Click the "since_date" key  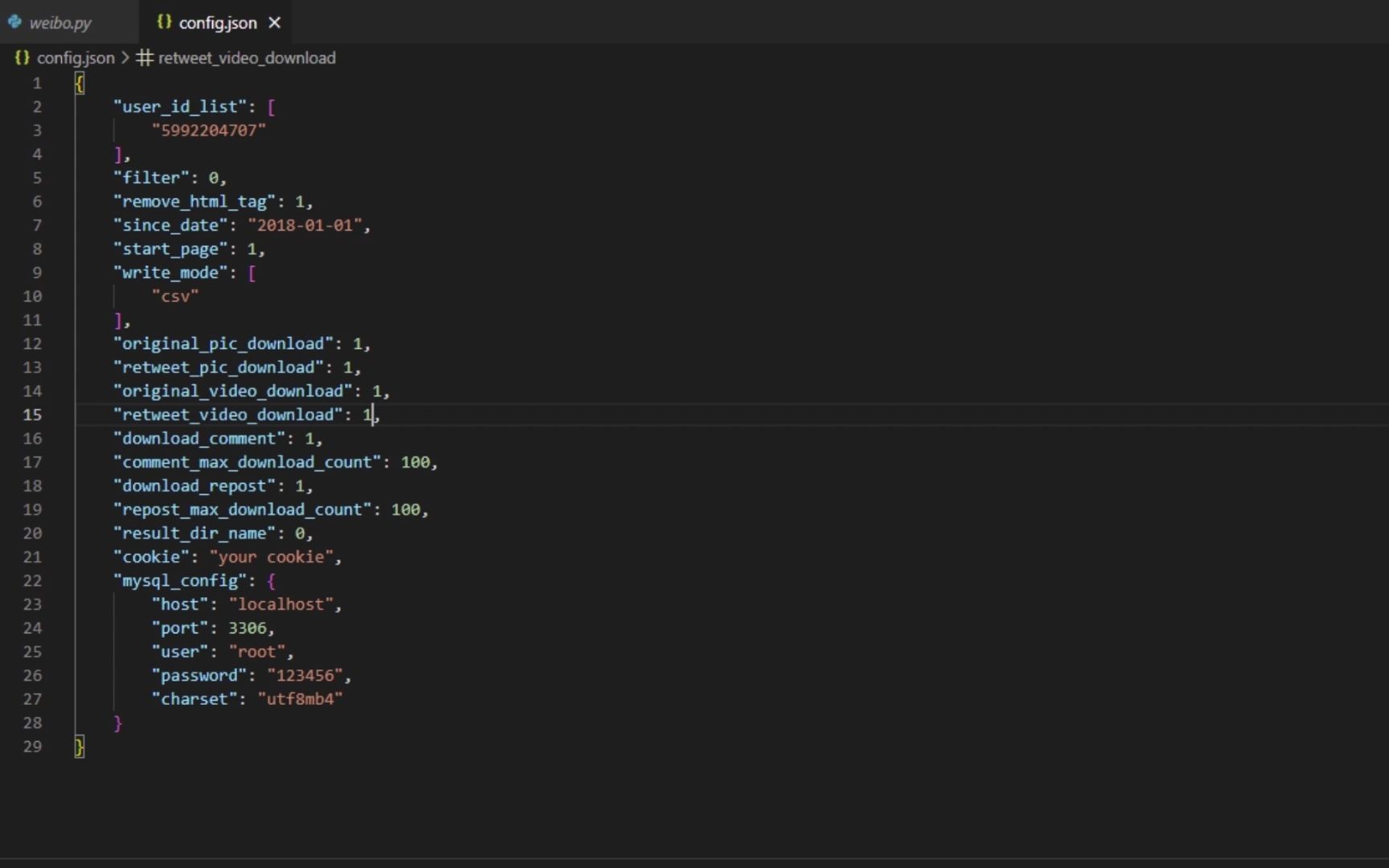[x=170, y=225]
